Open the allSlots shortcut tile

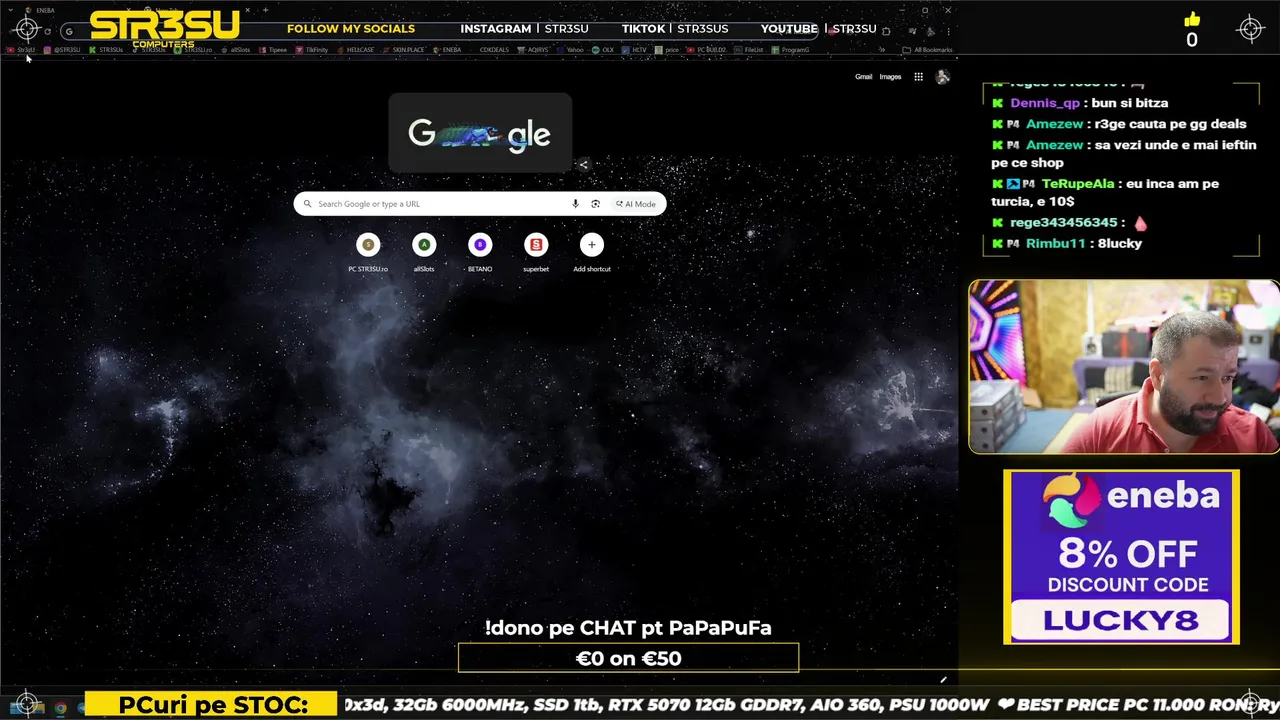tap(424, 252)
